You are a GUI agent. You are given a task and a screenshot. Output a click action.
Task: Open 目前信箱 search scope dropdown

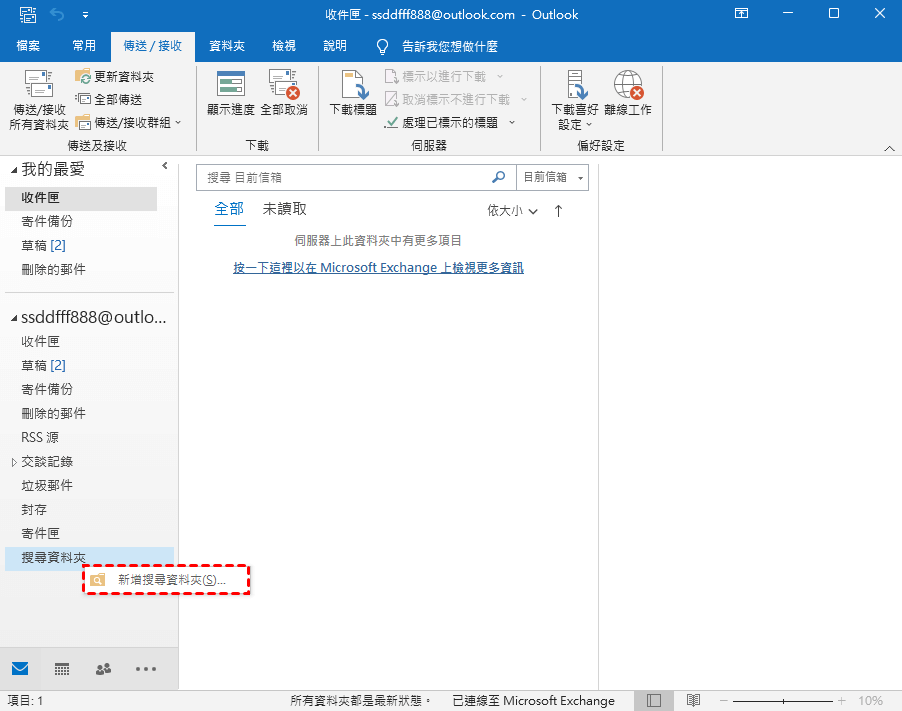click(553, 178)
